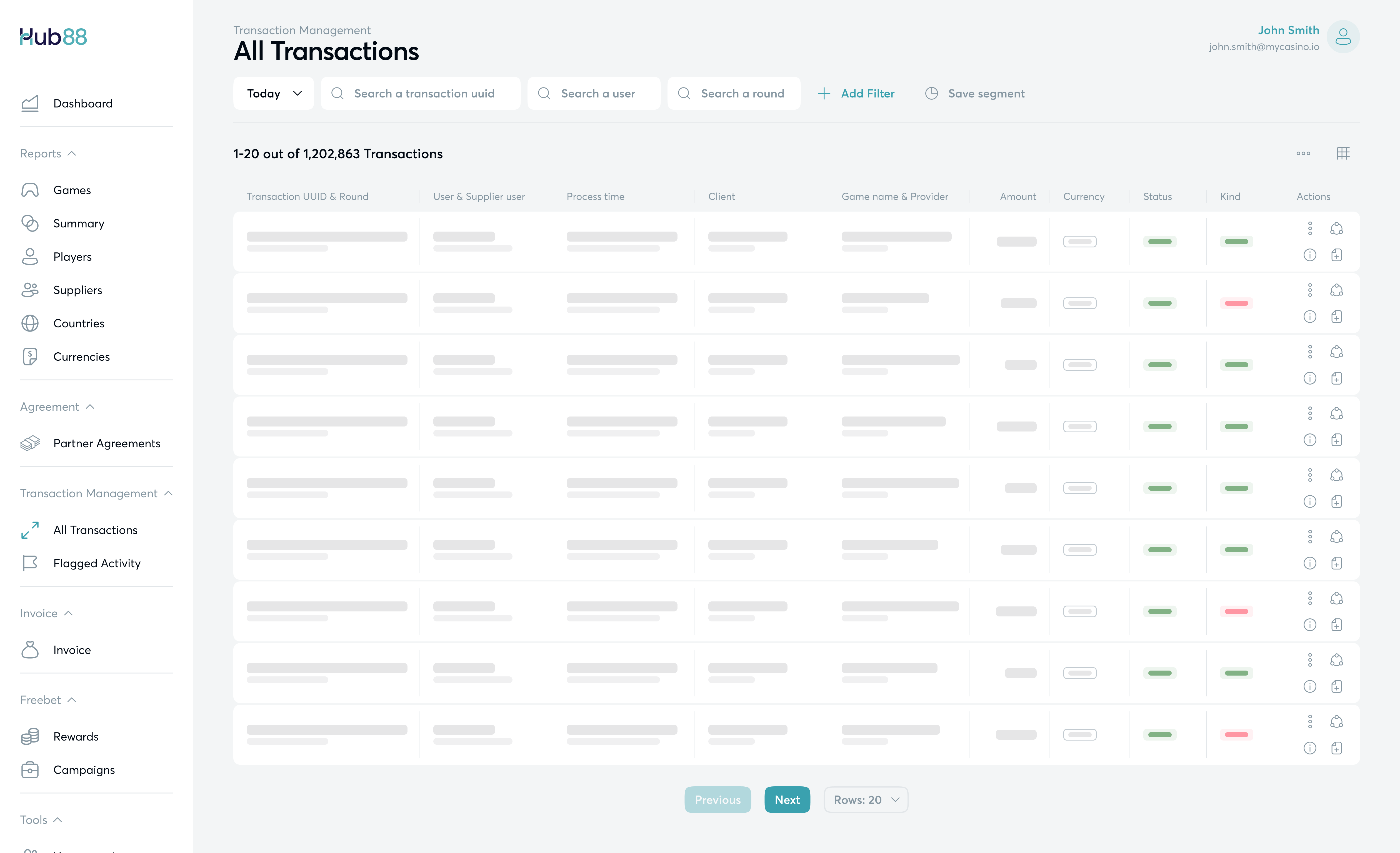This screenshot has height=853, width=1400.
Task: Go to the Dashboard page
Action: 83,103
